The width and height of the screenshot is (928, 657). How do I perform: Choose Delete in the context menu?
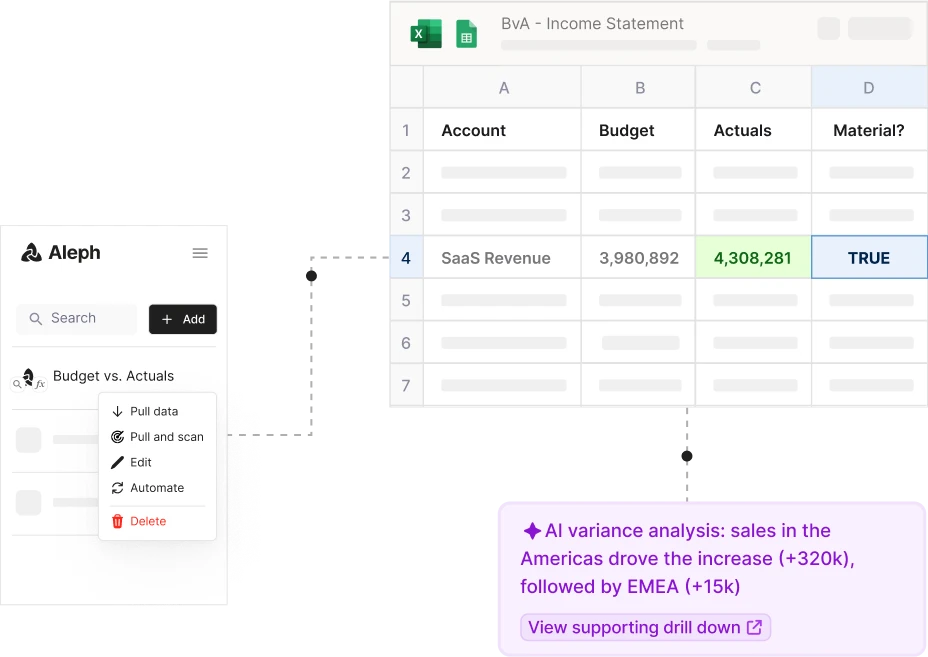pos(157,521)
